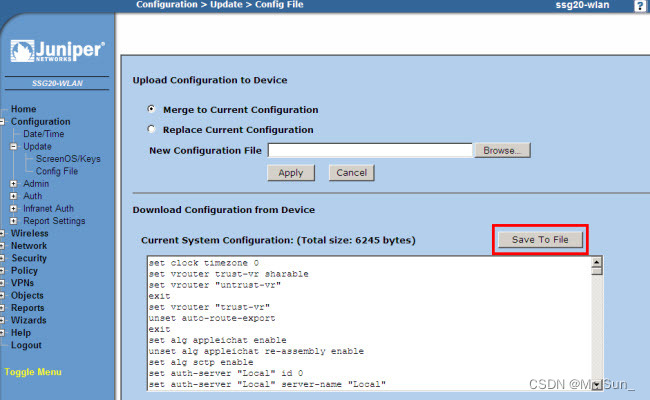The height and width of the screenshot is (400, 650).
Task: Open the Reports menu
Action: pyautogui.click(x=27, y=308)
